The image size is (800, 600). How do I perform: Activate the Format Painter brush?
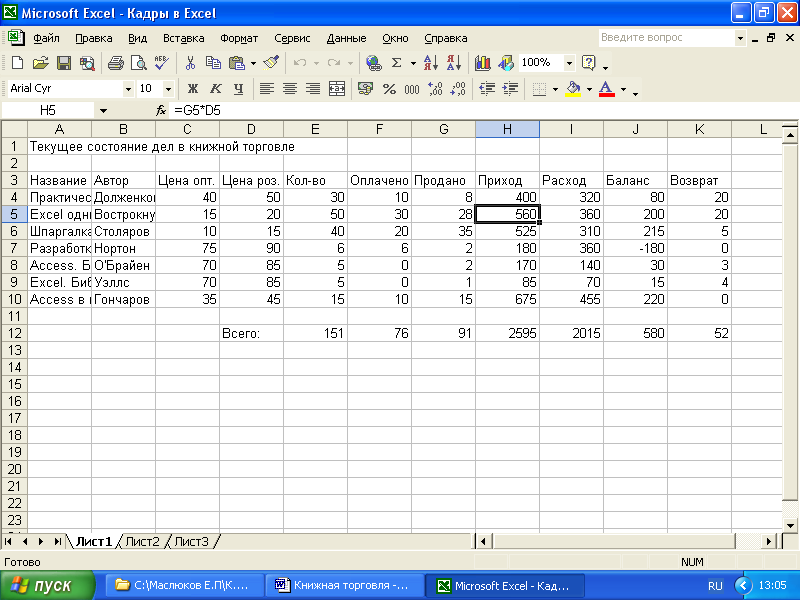[x=271, y=63]
